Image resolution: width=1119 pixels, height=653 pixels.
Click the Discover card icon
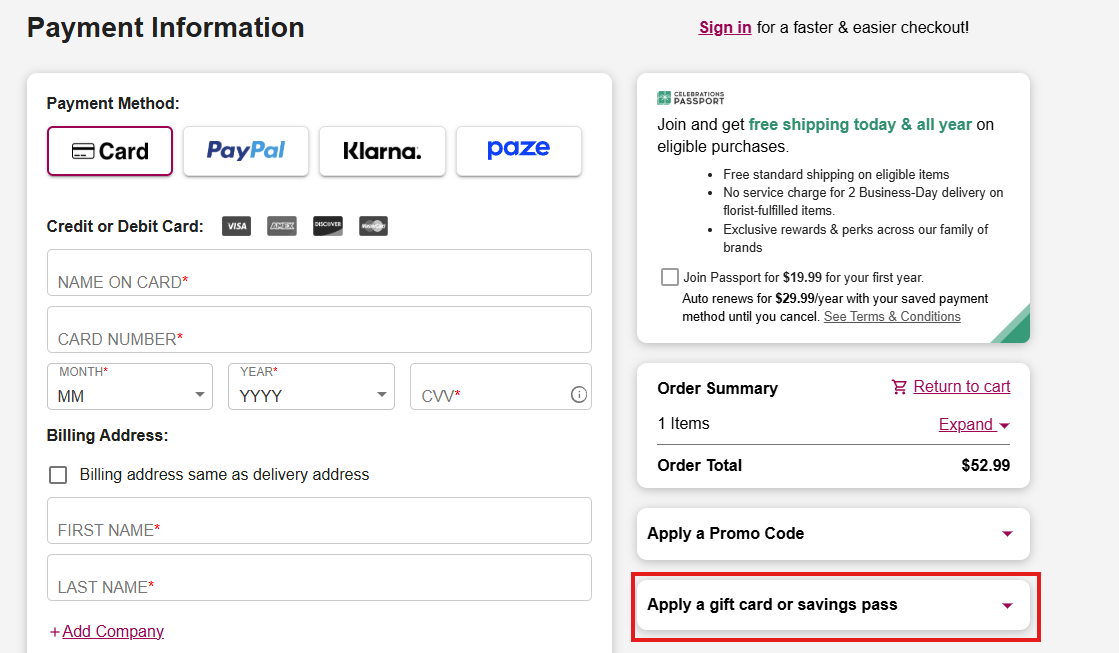[328, 226]
